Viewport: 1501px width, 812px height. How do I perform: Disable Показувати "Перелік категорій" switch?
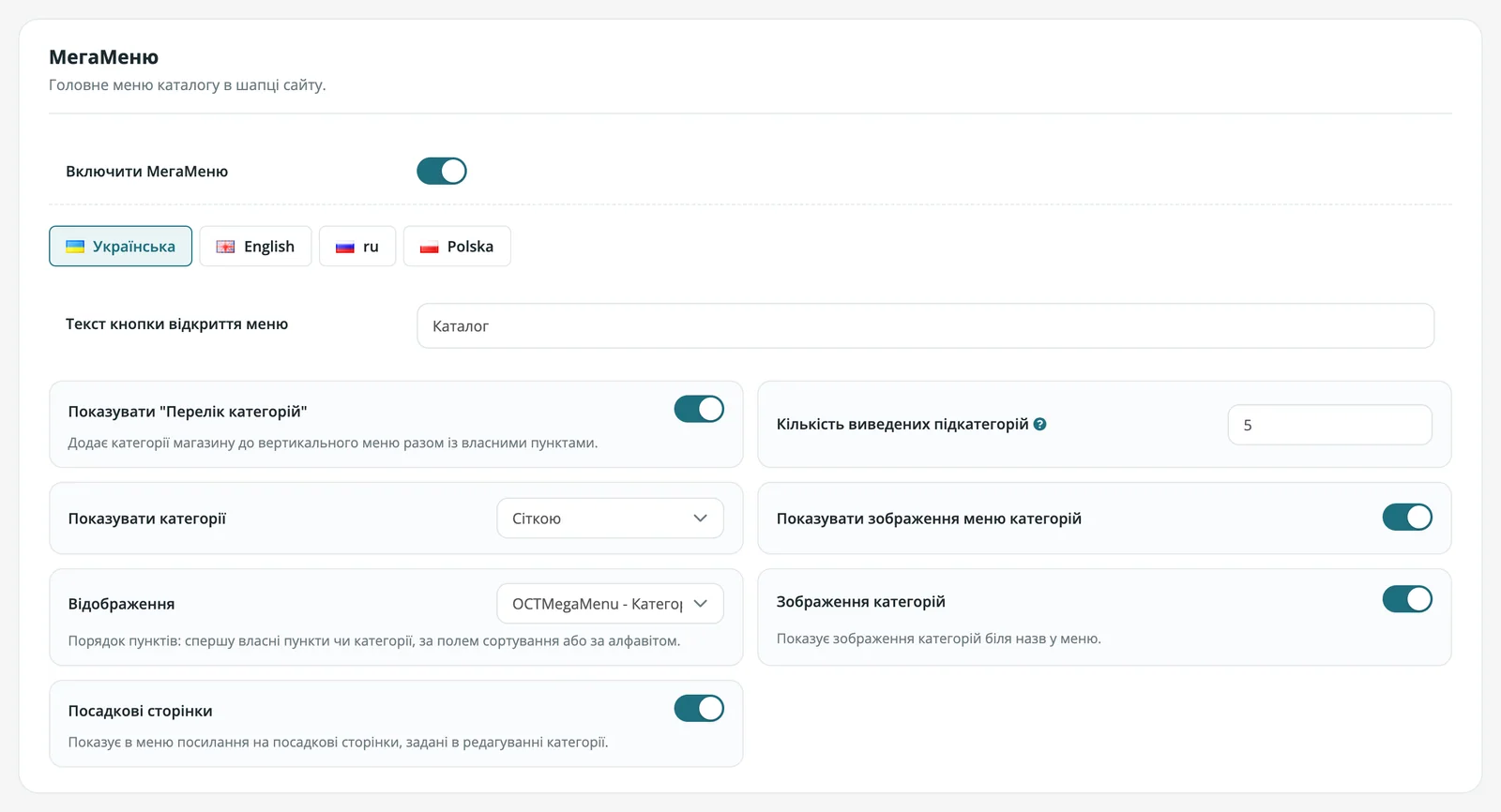tap(699, 409)
